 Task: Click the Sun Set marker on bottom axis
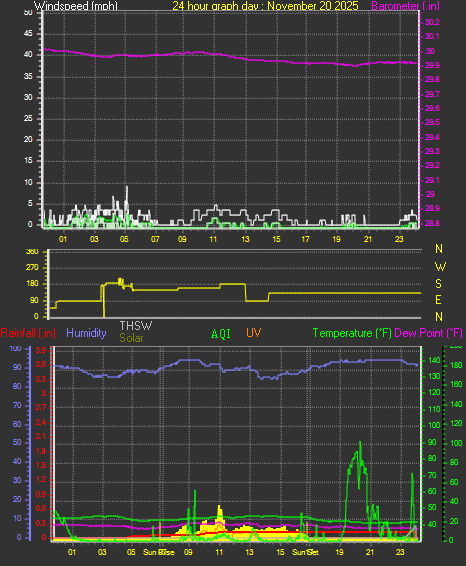tap(305, 552)
